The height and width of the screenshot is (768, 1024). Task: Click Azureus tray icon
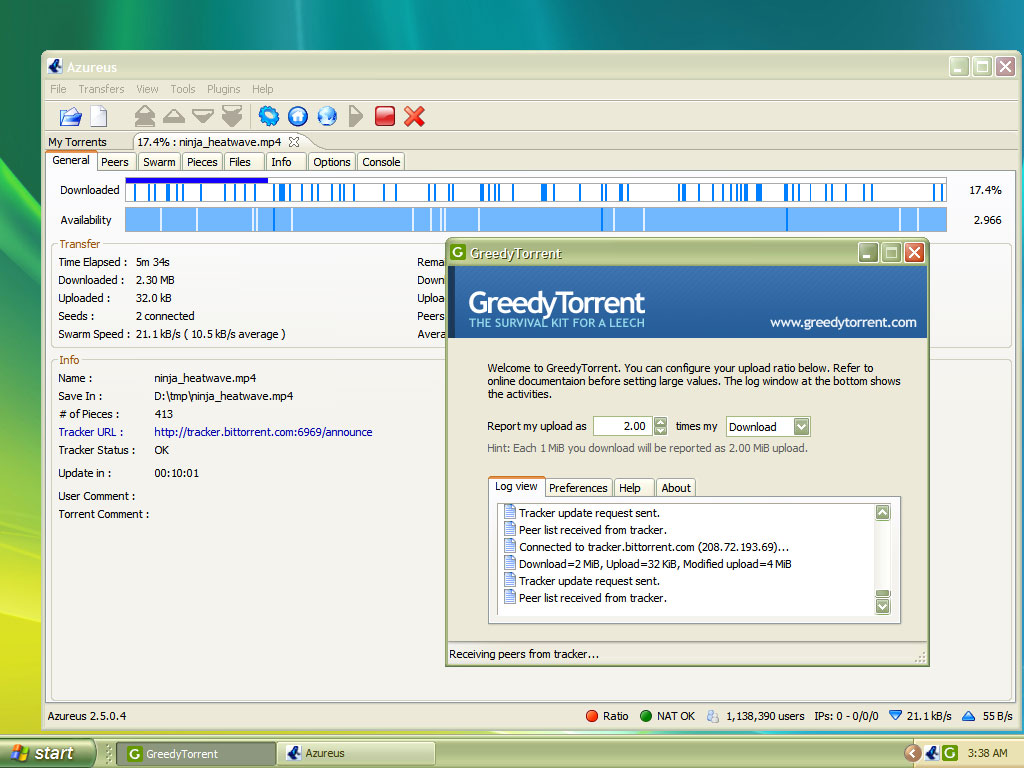click(932, 753)
